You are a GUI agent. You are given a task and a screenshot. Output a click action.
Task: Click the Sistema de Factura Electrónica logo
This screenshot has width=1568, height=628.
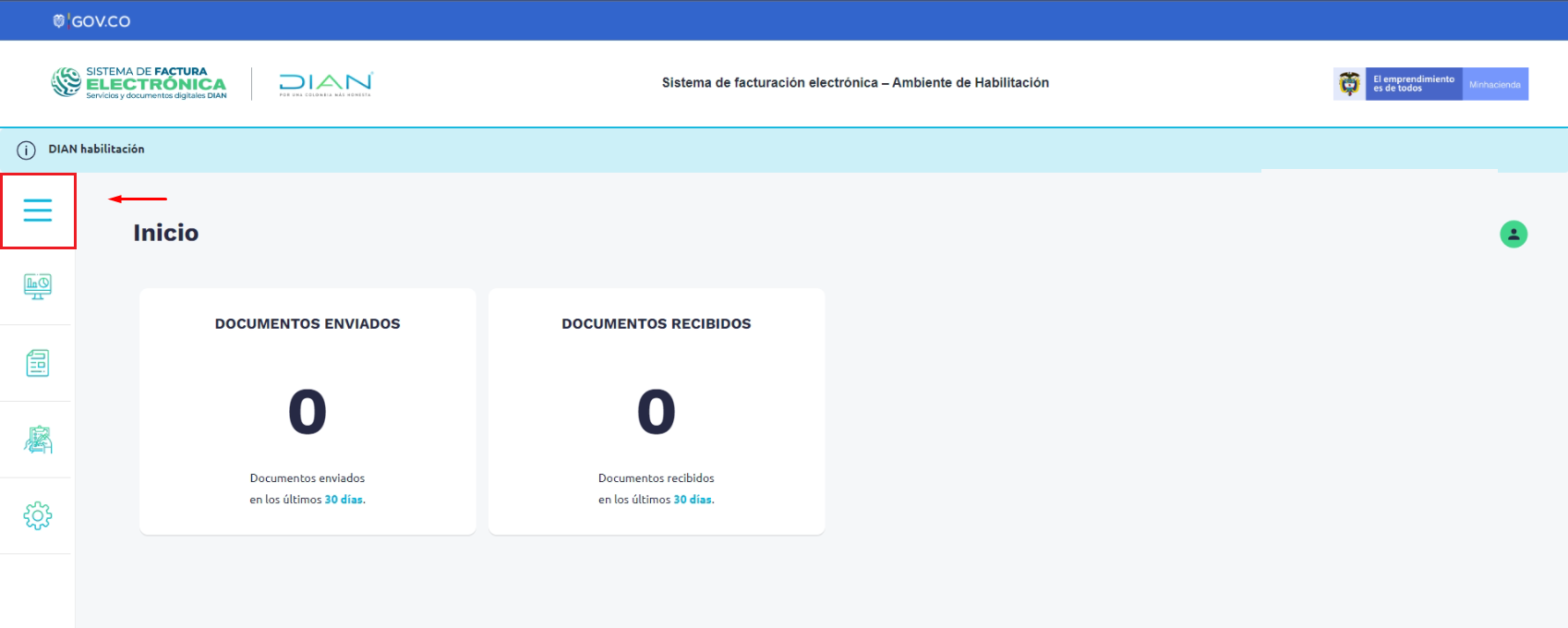coord(139,83)
